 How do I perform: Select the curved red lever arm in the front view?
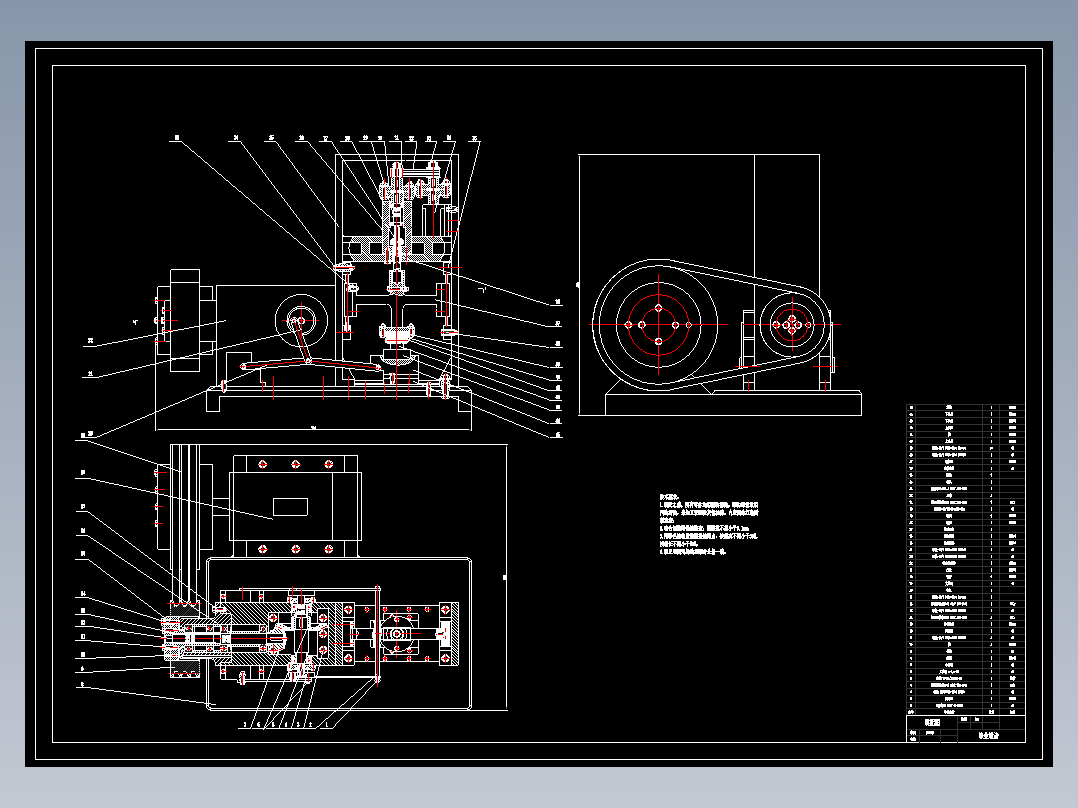click(311, 364)
